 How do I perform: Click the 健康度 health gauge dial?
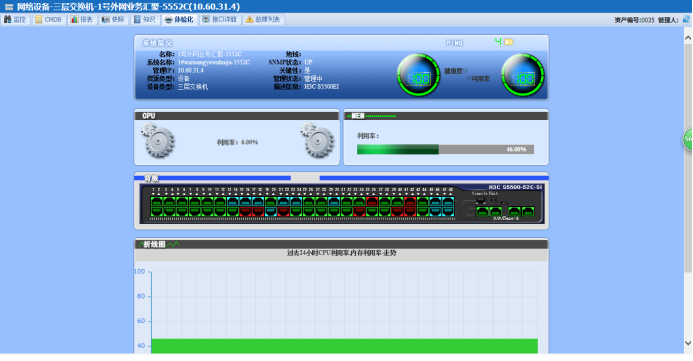click(418, 75)
